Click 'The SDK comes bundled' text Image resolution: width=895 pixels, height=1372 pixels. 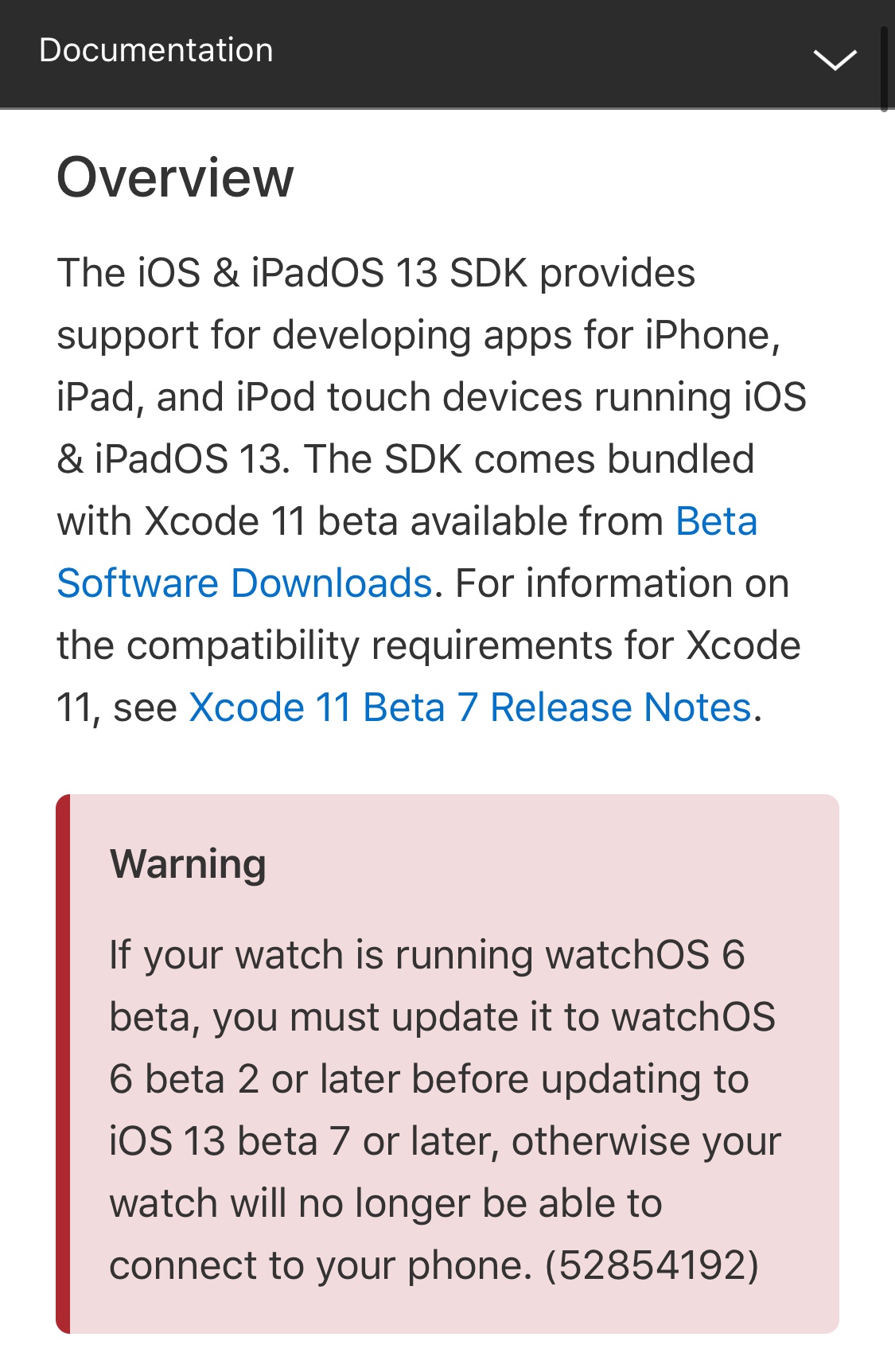tap(528, 459)
